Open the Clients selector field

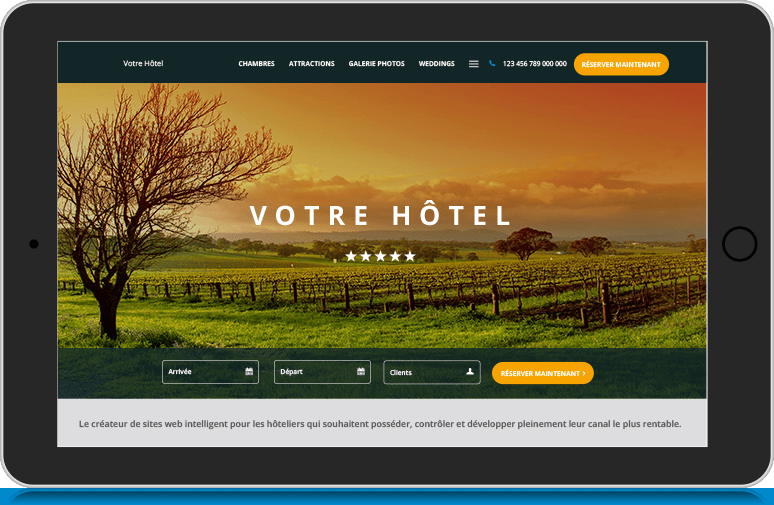[432, 372]
